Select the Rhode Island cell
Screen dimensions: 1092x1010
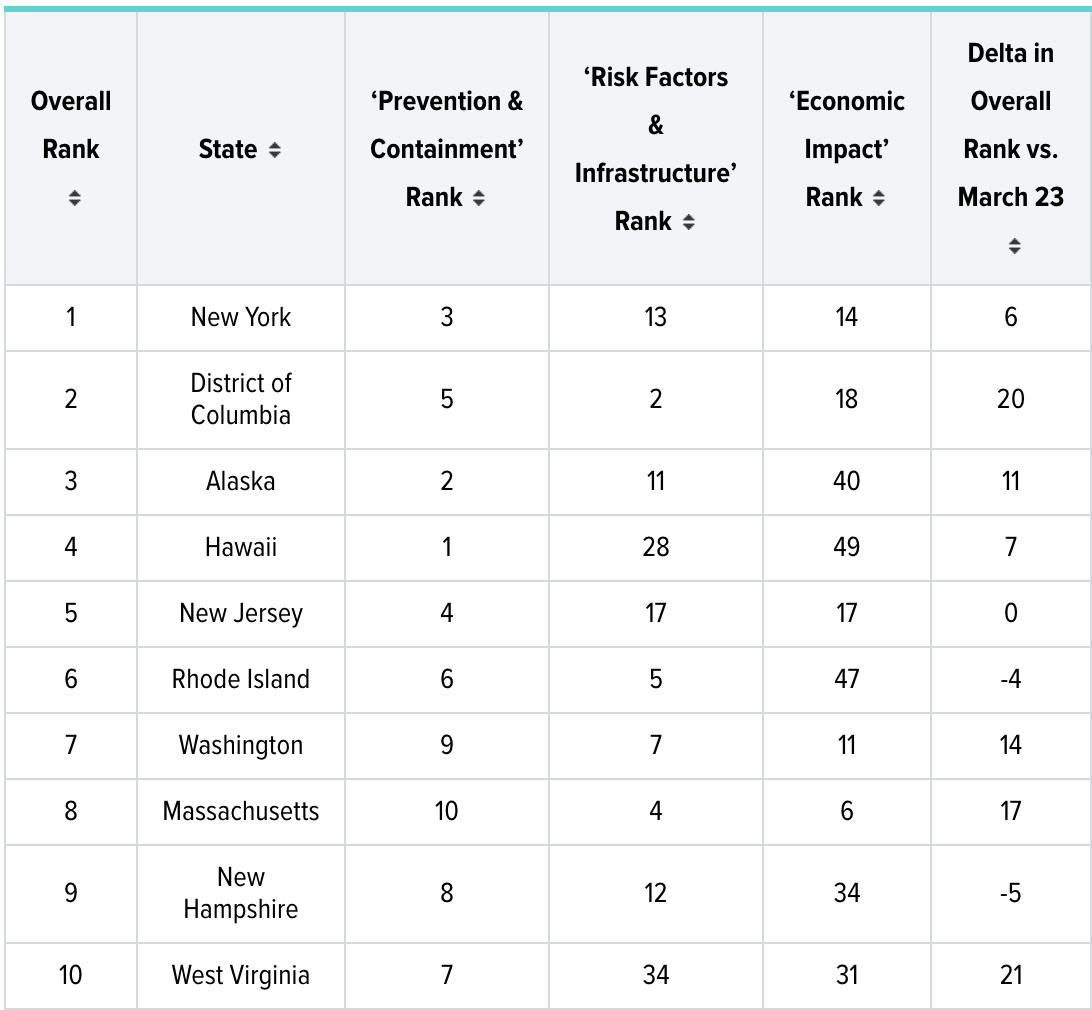(x=241, y=679)
